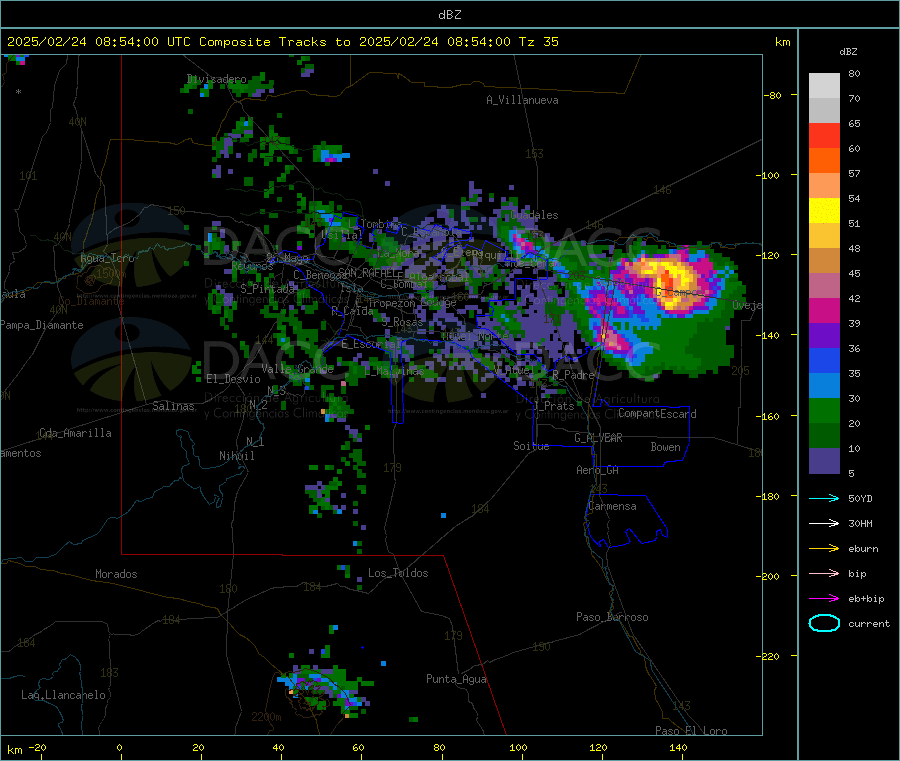Click the Morados map label
The image size is (900, 761).
point(117,574)
